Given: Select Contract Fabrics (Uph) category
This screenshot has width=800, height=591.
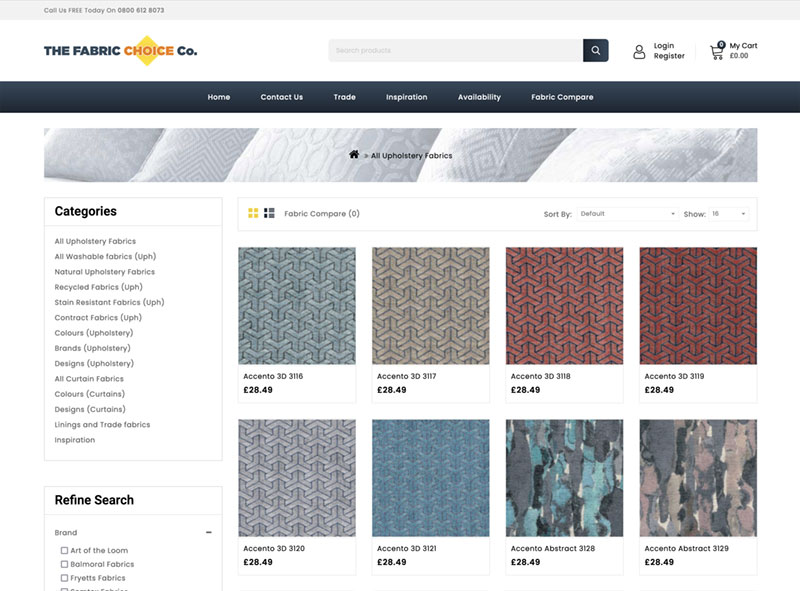Looking at the screenshot, I should point(98,317).
